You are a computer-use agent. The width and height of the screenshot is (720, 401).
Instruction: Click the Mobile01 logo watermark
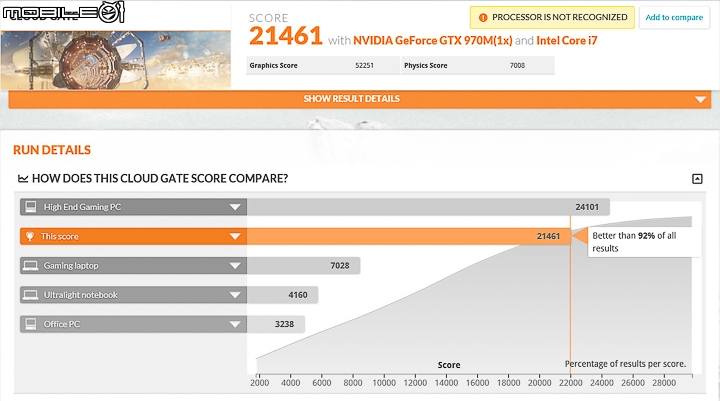(63, 12)
